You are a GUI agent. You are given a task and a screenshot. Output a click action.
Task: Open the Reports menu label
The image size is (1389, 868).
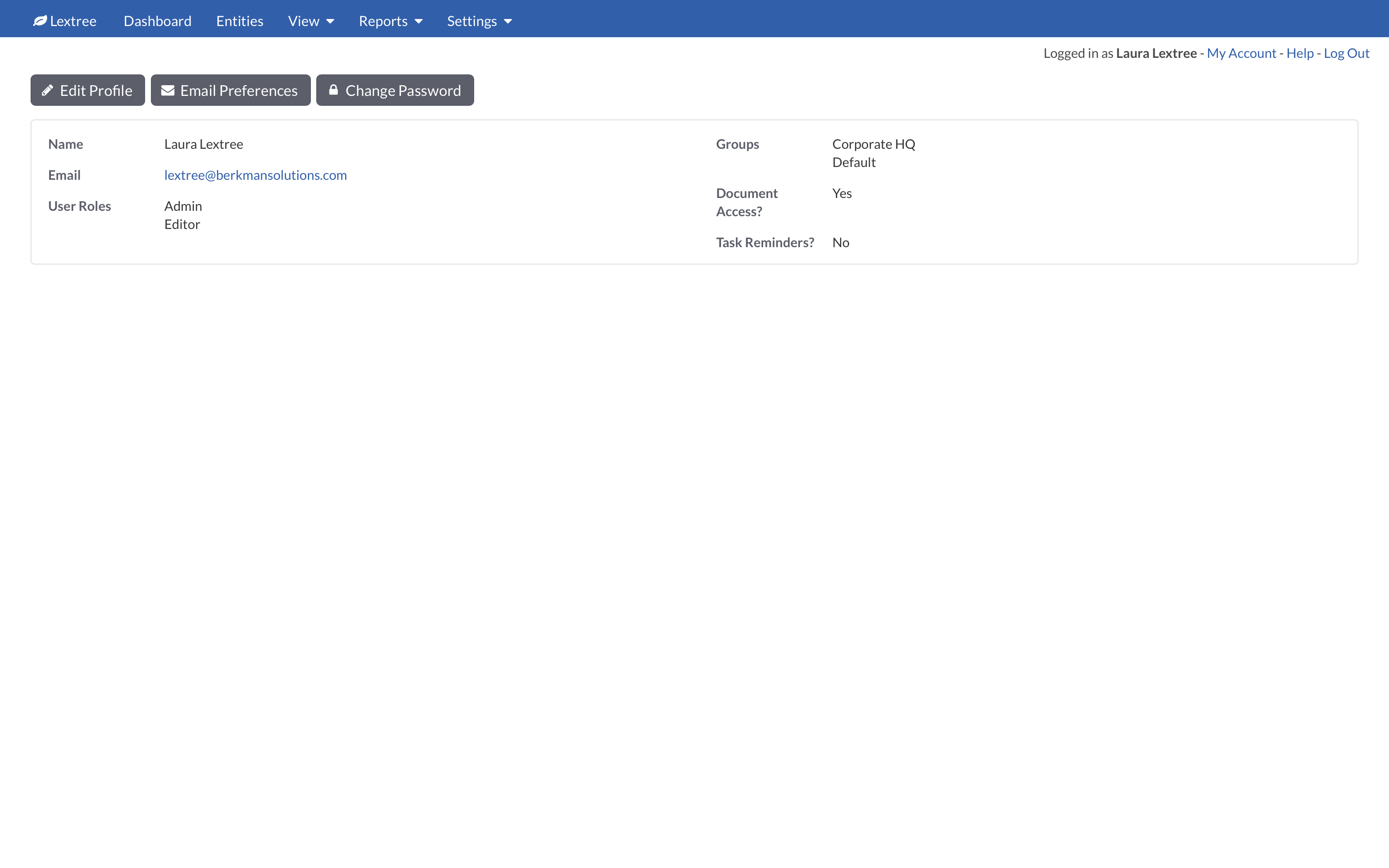(383, 21)
